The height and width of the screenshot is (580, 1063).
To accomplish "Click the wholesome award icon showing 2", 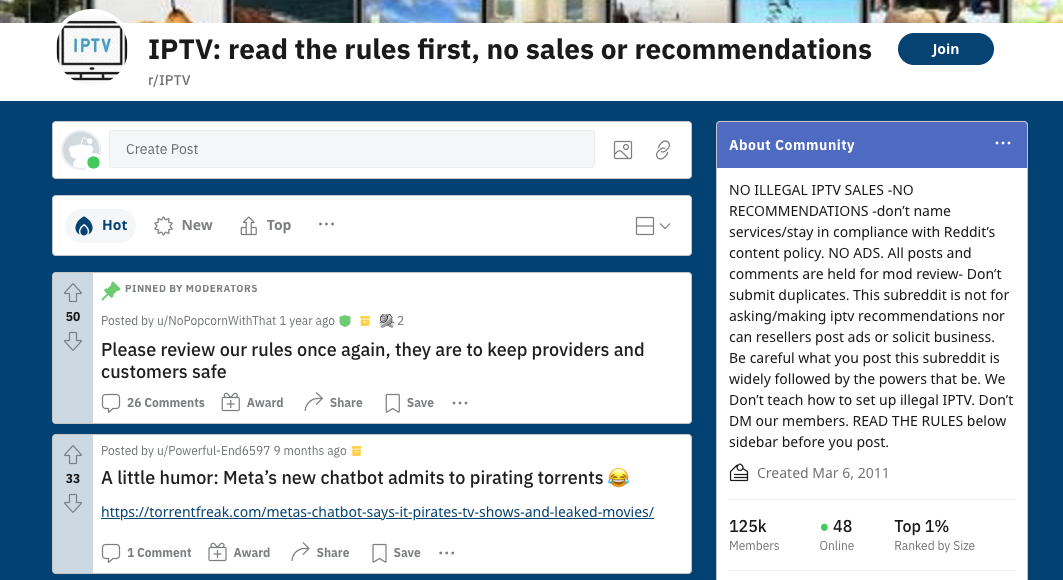I will 388,320.
